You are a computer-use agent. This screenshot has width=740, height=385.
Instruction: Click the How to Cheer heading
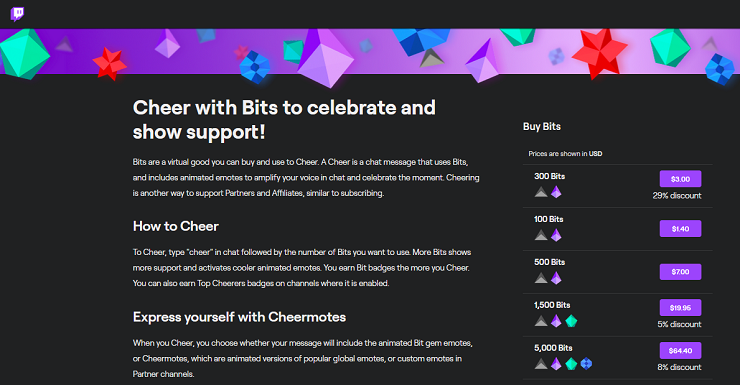[x=176, y=226]
